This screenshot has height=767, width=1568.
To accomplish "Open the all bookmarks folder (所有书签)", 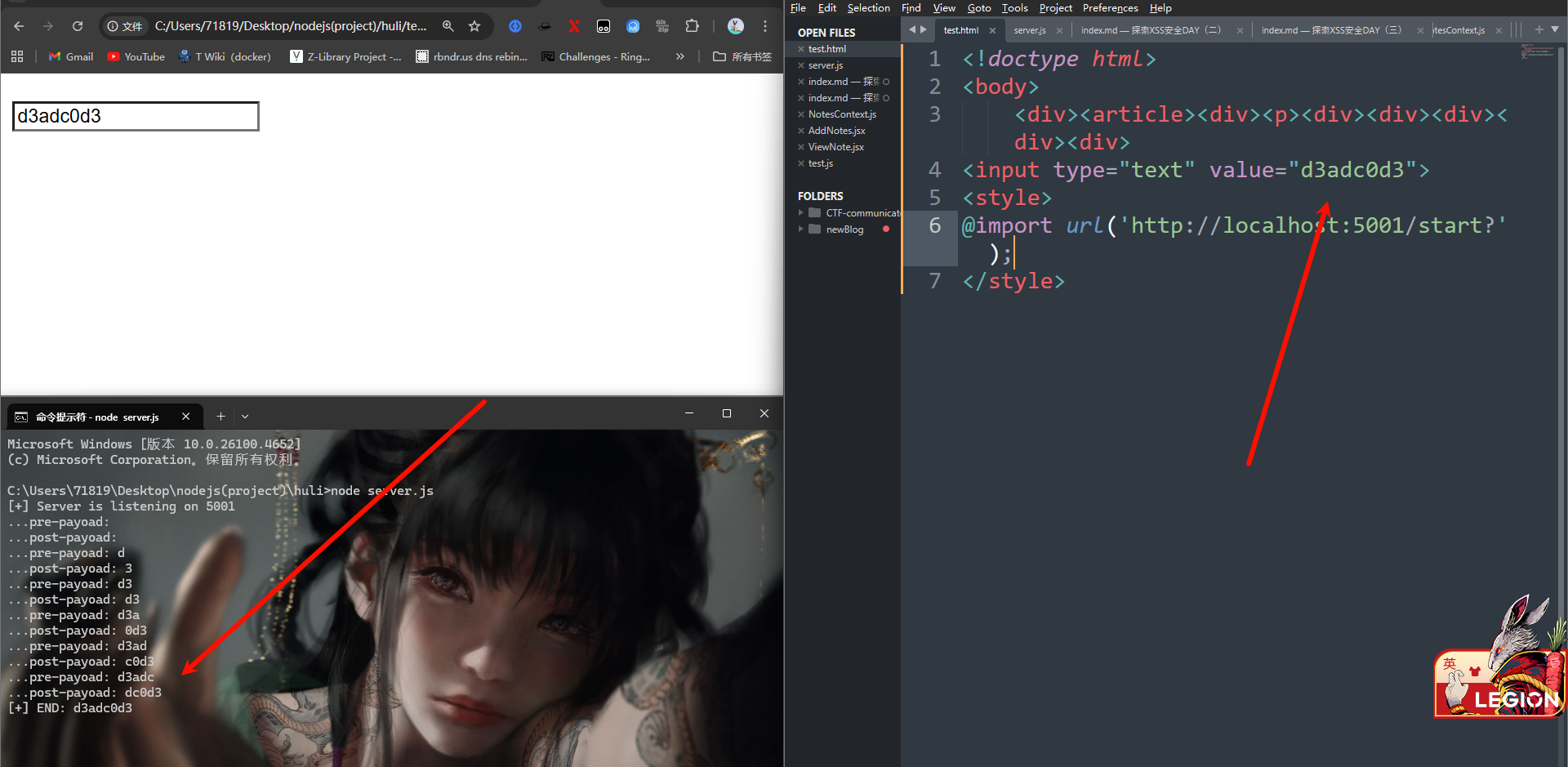I will tap(742, 56).
